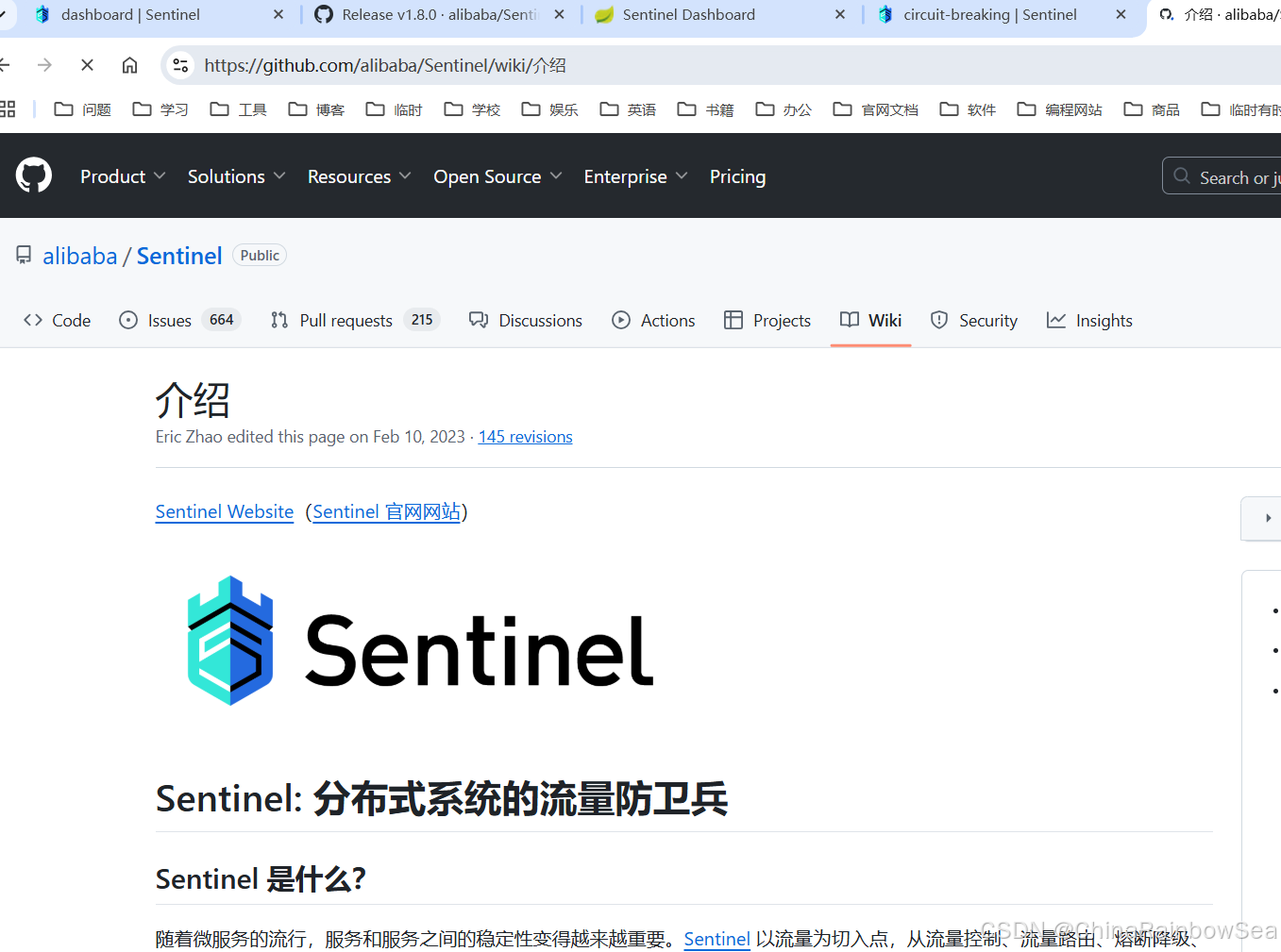Expand the Resources menu
Image resolution: width=1281 pixels, height=952 pixels.
pos(359,176)
